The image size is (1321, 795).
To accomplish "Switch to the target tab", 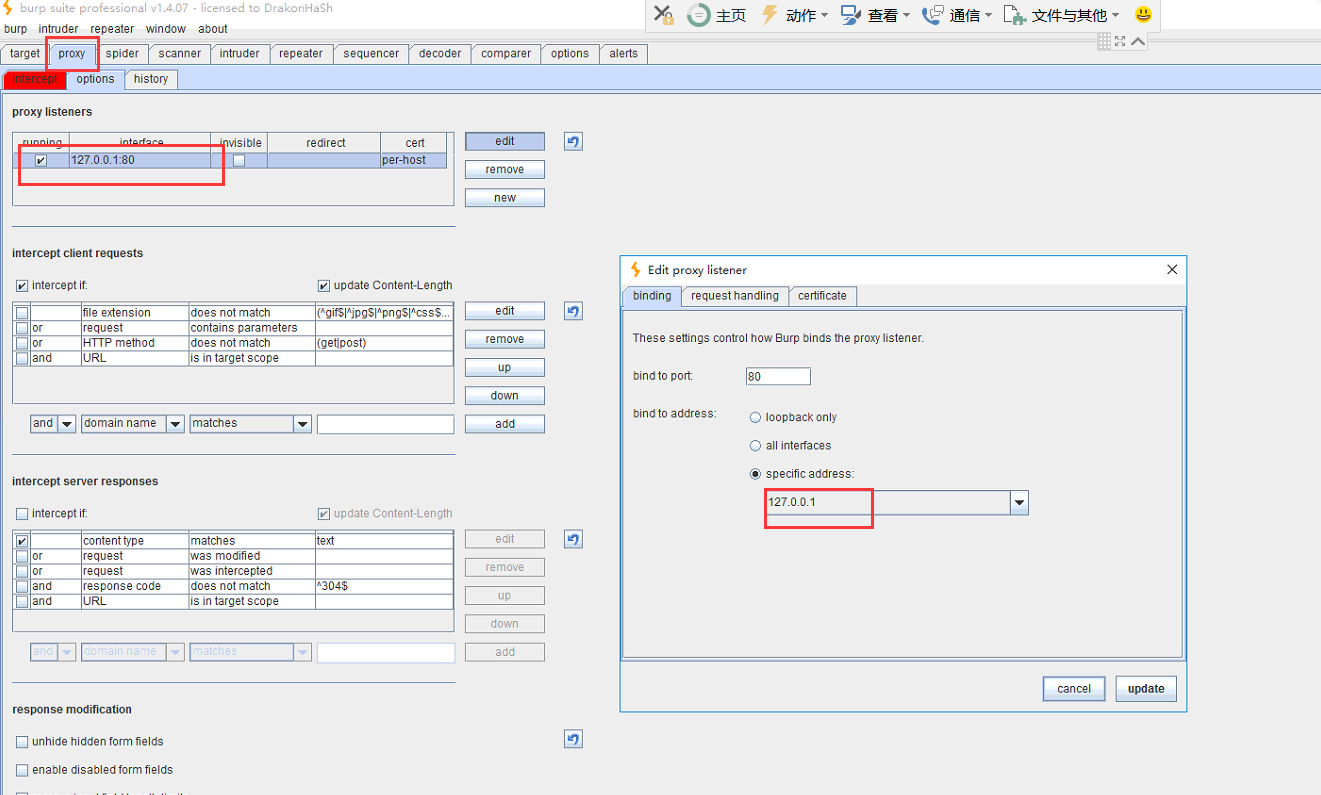I will coord(25,54).
